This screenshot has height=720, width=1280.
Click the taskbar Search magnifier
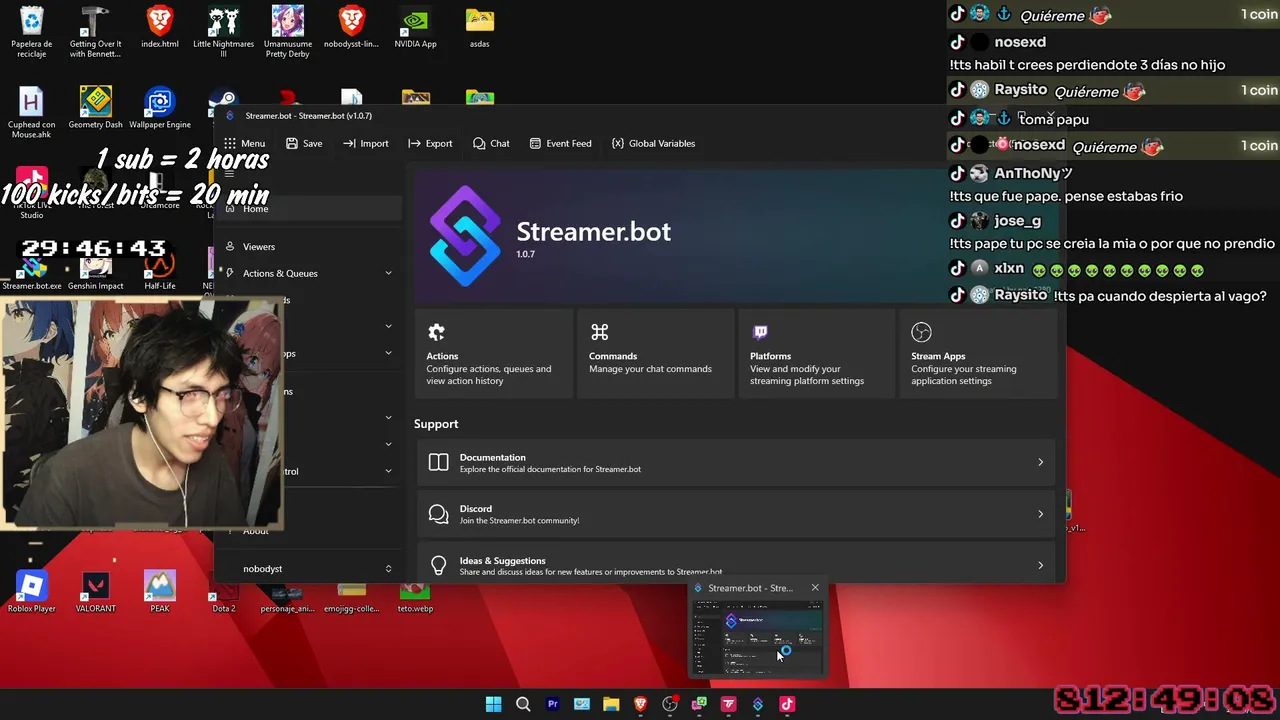pos(523,704)
